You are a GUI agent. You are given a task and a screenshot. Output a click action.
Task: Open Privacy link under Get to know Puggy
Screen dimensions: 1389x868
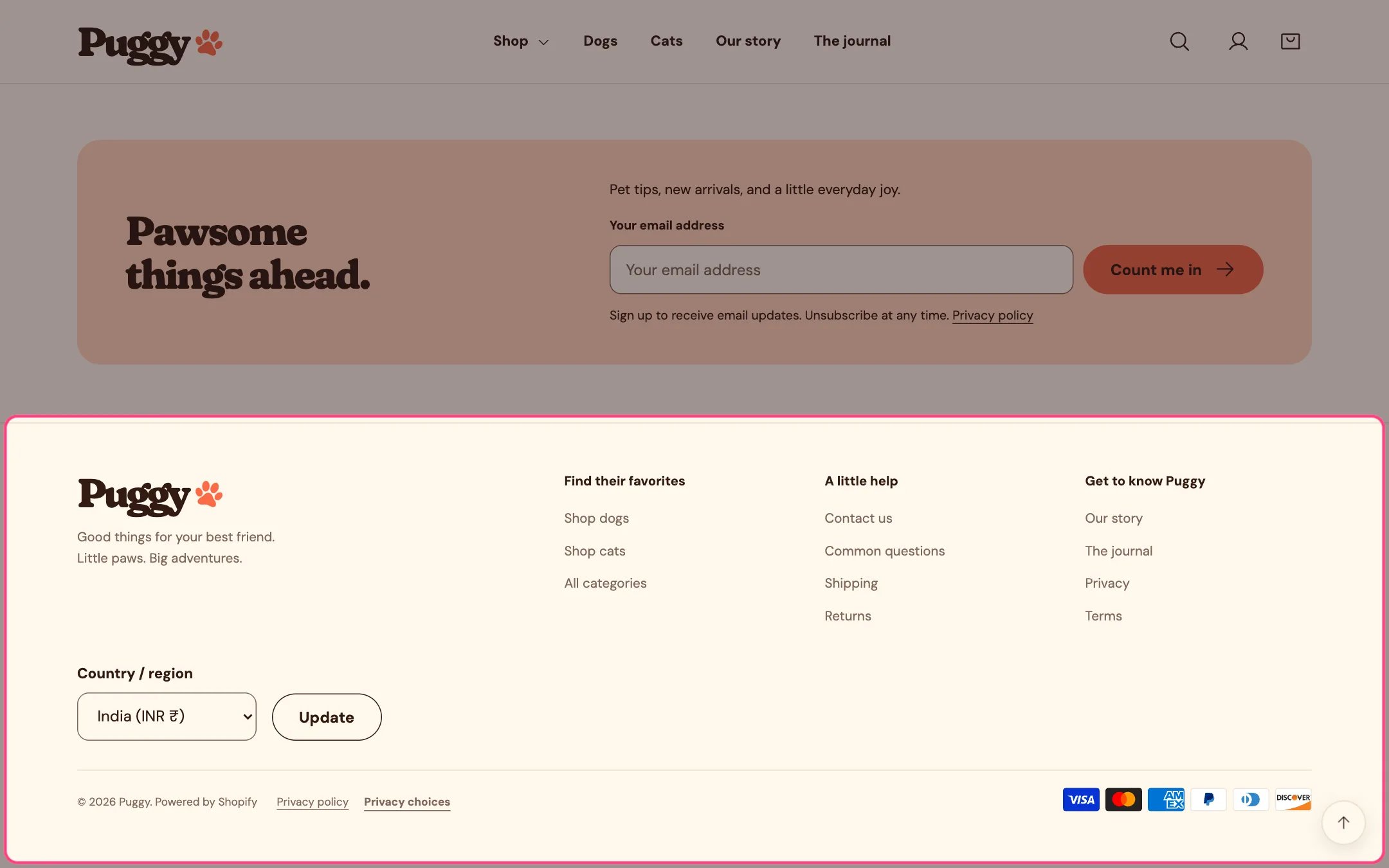tap(1107, 583)
